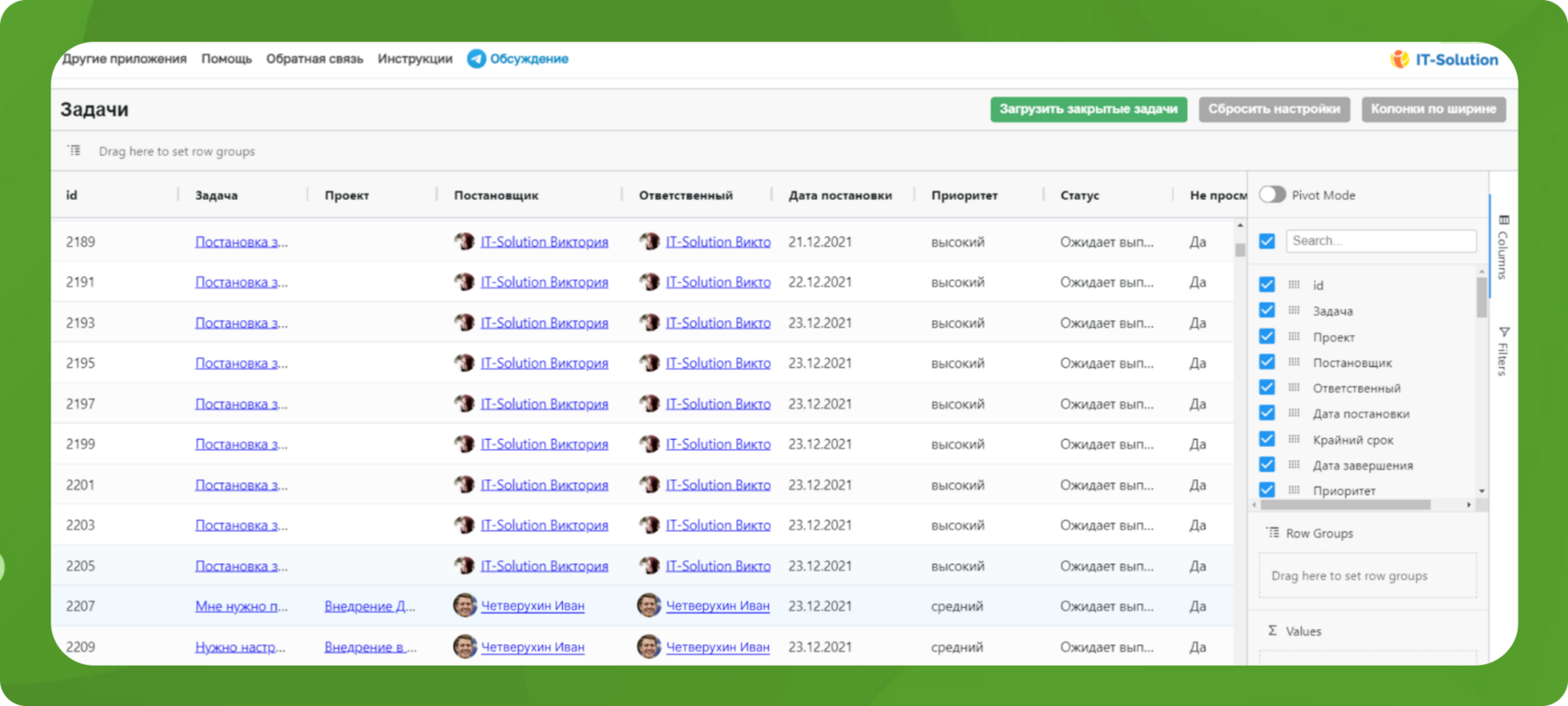Sort by the Приоритет column header
The height and width of the screenshot is (706, 1568).
pos(964,195)
